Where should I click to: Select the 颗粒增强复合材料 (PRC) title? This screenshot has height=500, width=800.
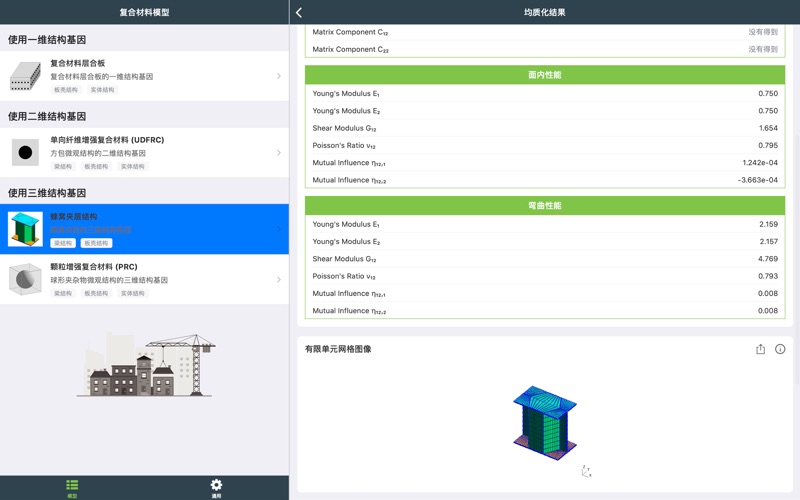tap(94, 267)
